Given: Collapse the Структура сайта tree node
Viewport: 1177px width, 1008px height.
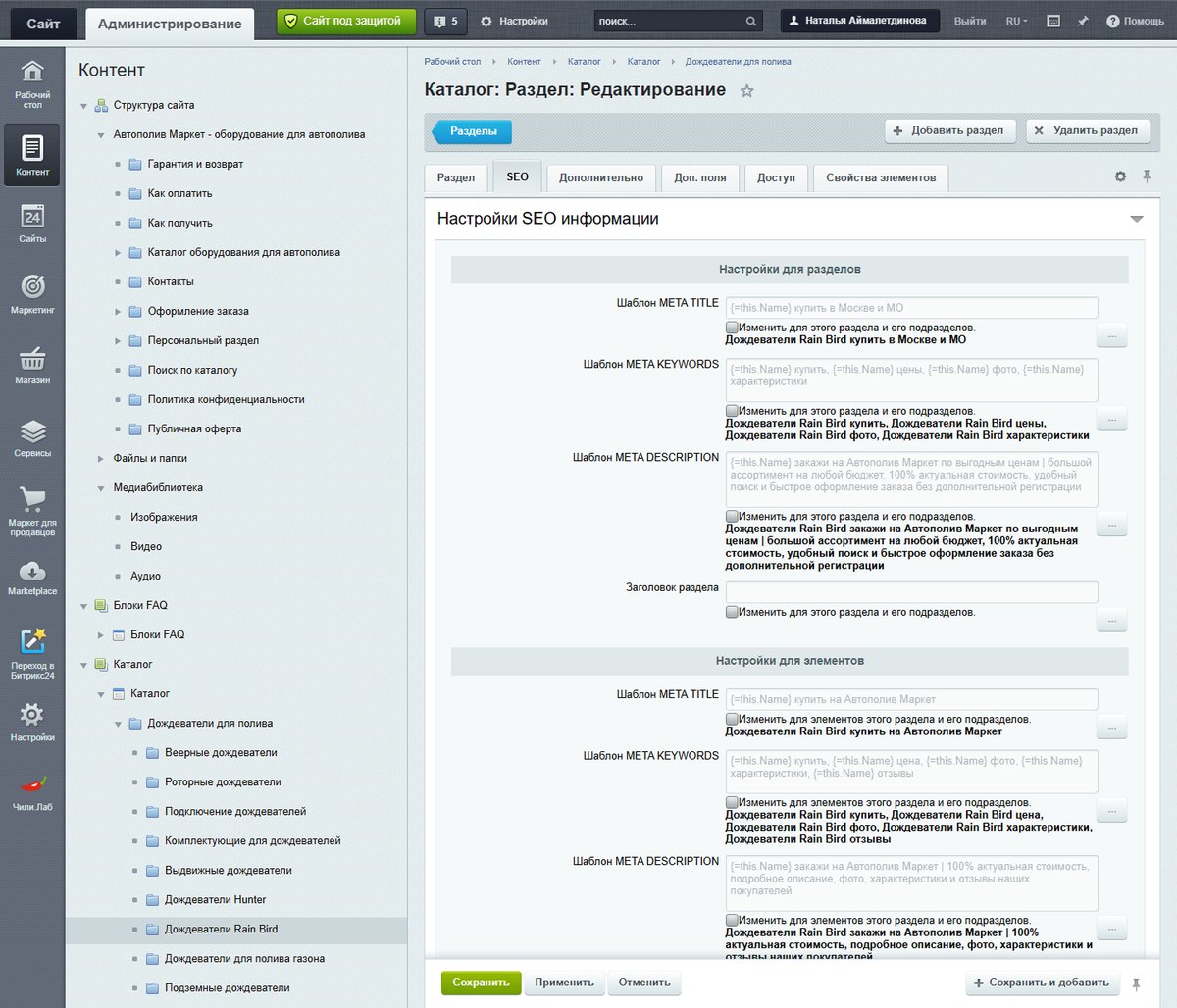Looking at the screenshot, I should pos(83,106).
